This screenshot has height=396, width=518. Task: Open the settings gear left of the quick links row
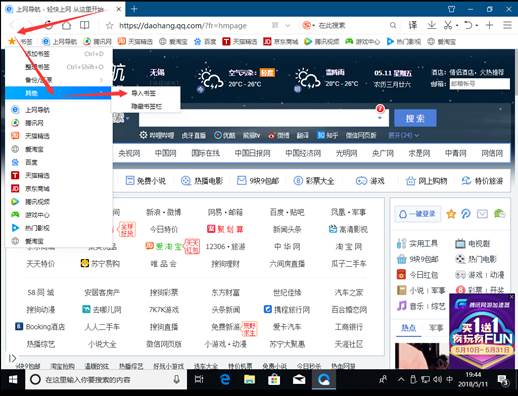tap(143, 135)
